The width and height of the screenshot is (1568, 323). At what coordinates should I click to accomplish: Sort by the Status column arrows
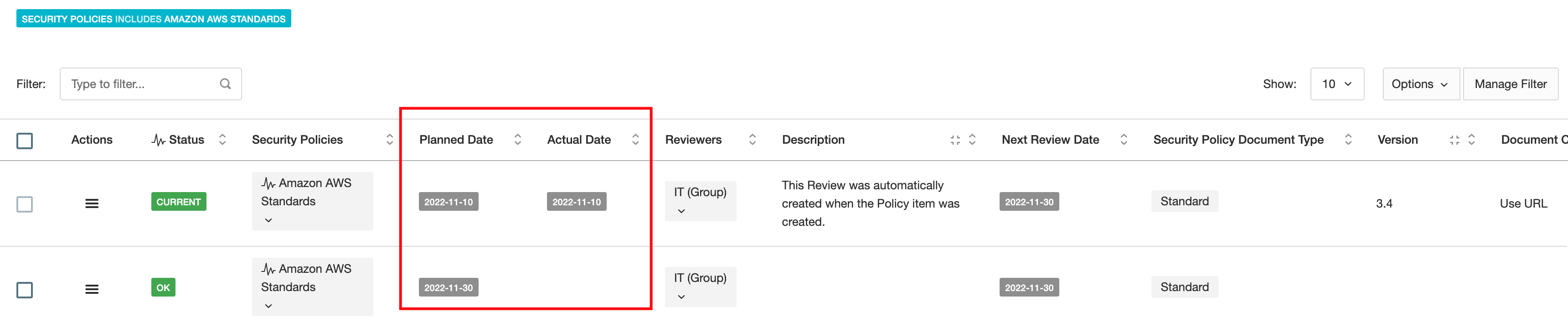coord(222,140)
